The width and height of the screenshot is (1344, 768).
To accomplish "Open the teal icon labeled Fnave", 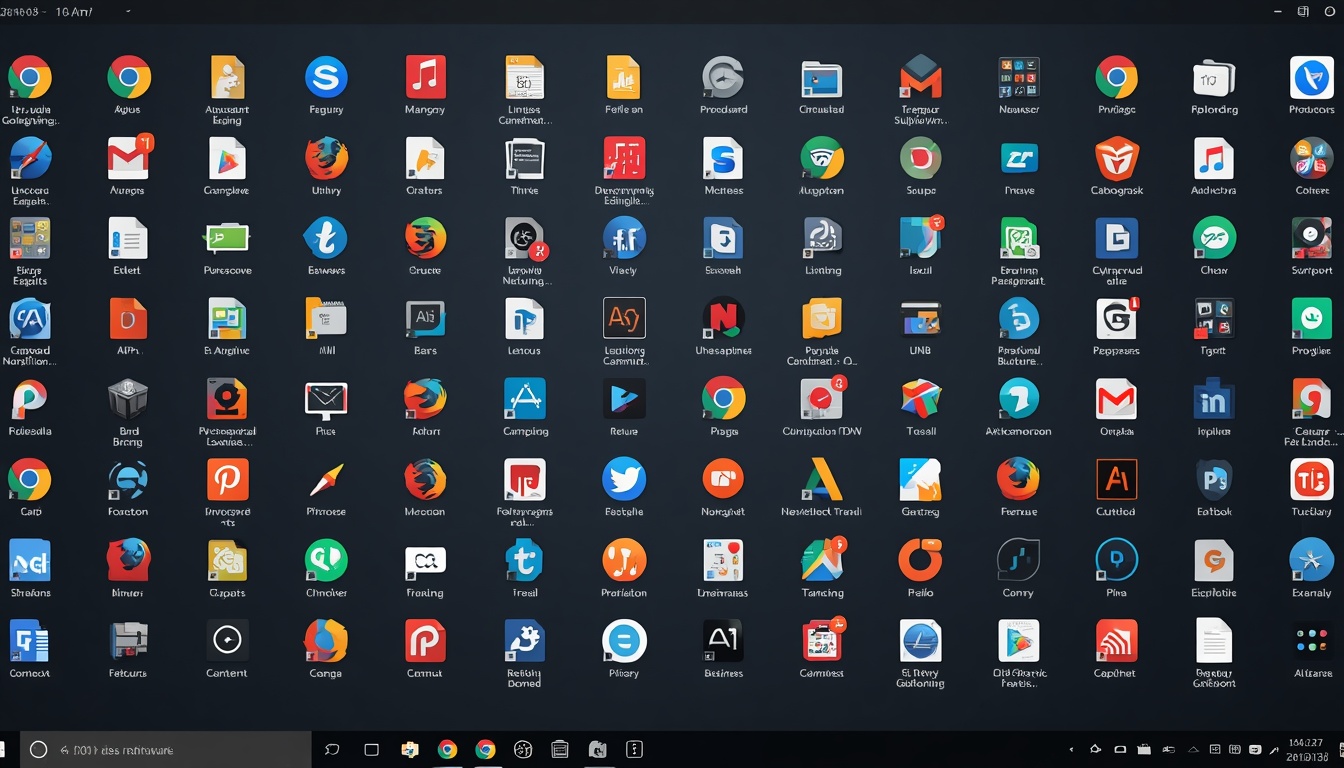I will pyautogui.click(x=1019, y=158).
